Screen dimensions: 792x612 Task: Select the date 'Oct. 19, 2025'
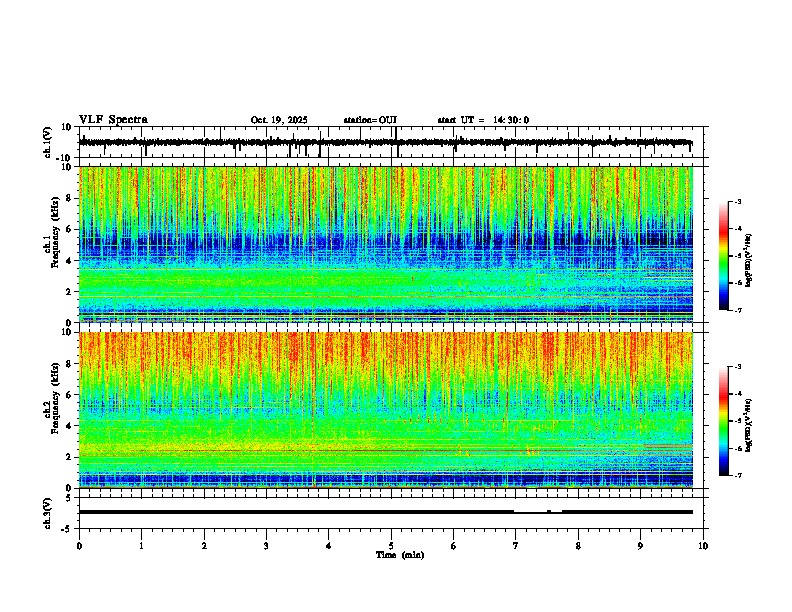279,120
